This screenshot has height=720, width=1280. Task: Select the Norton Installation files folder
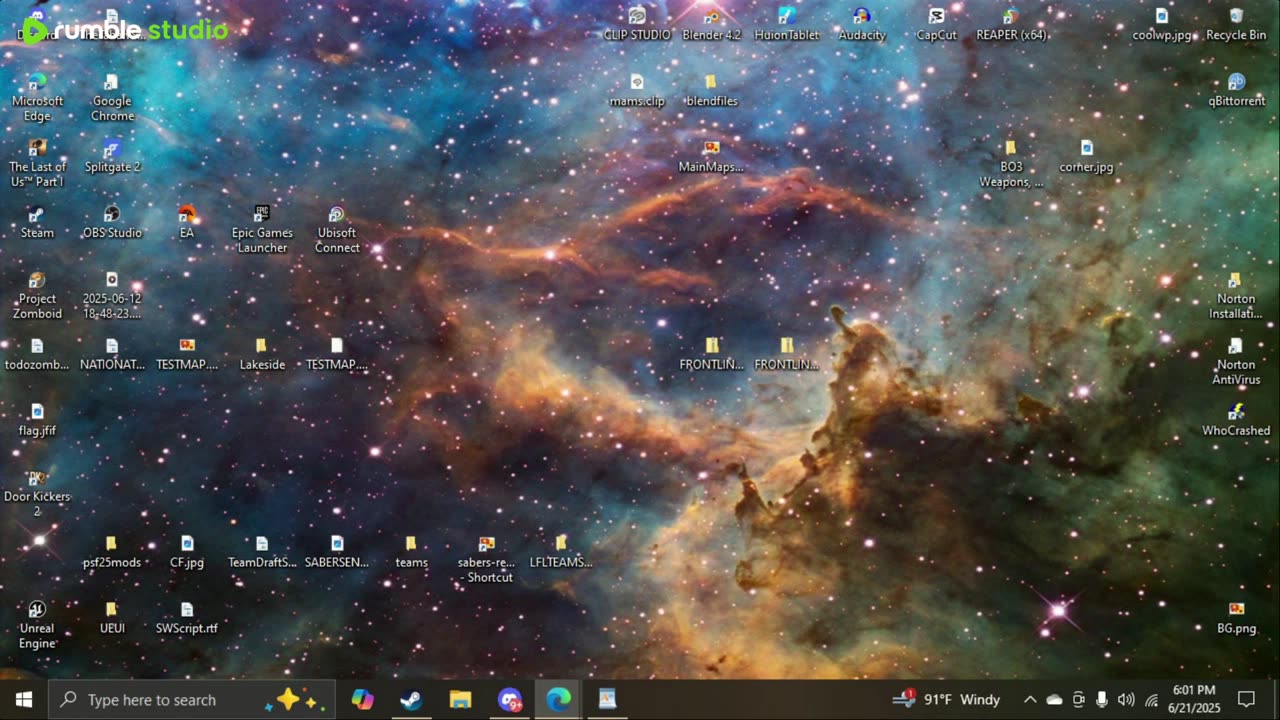click(1236, 295)
